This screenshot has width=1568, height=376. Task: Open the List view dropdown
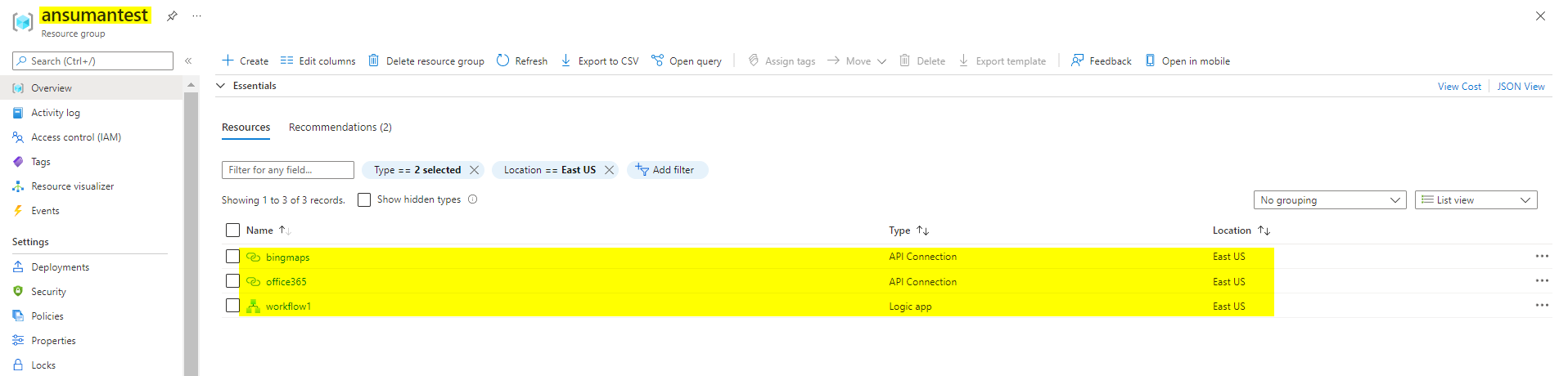point(1476,200)
